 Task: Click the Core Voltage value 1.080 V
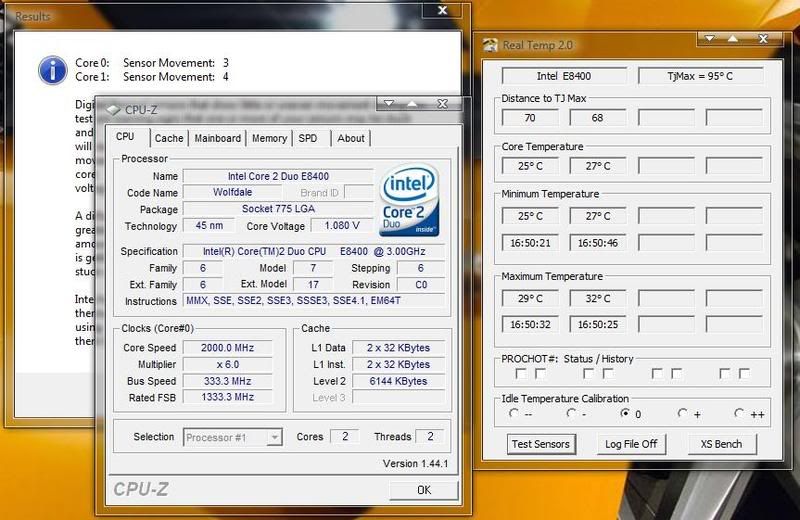tap(342, 226)
